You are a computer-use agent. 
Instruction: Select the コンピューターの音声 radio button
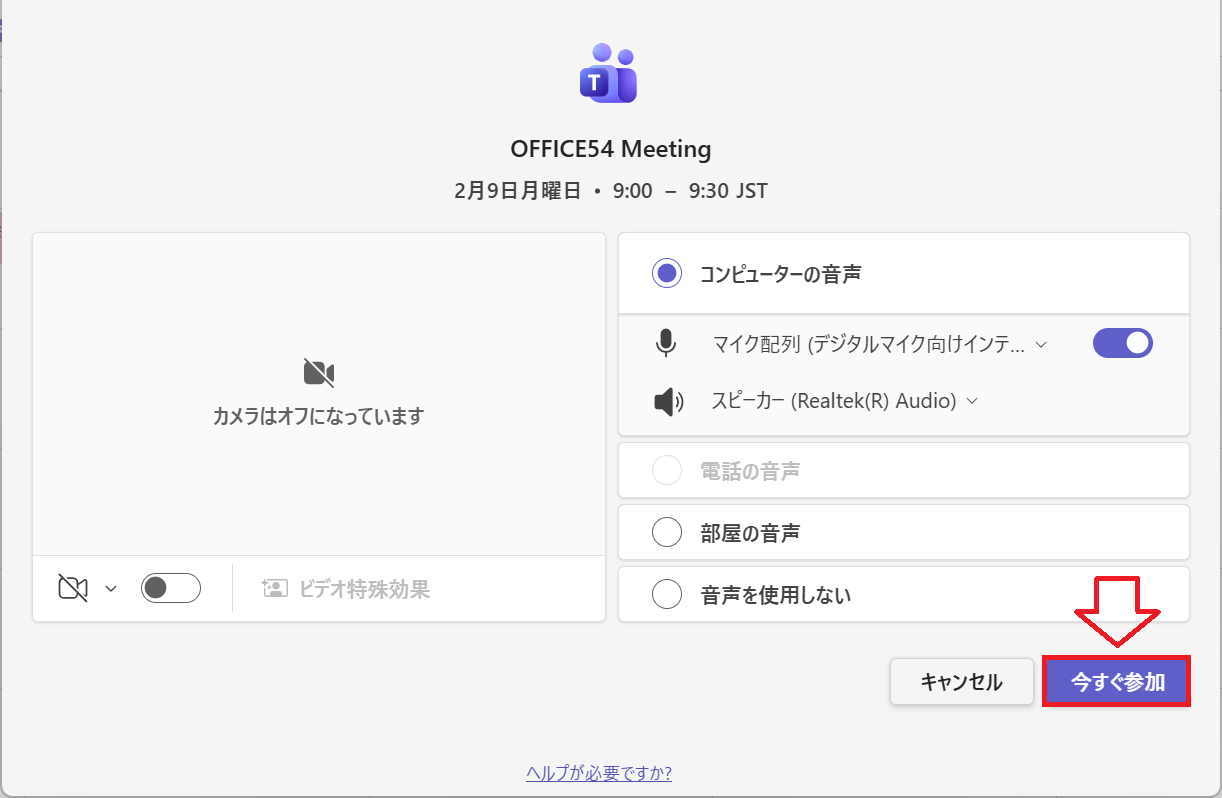tap(667, 273)
